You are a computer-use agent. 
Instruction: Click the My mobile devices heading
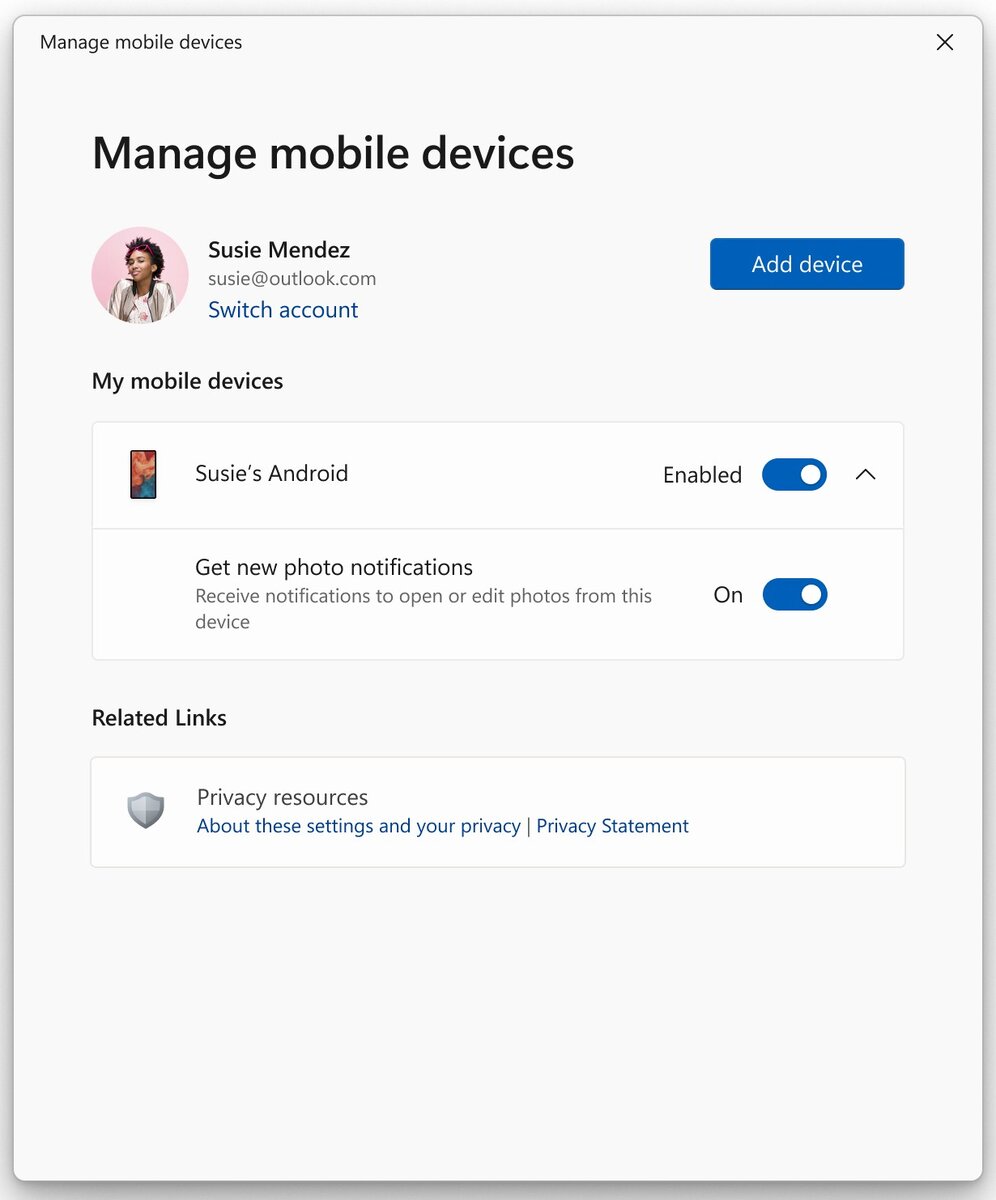tap(188, 381)
